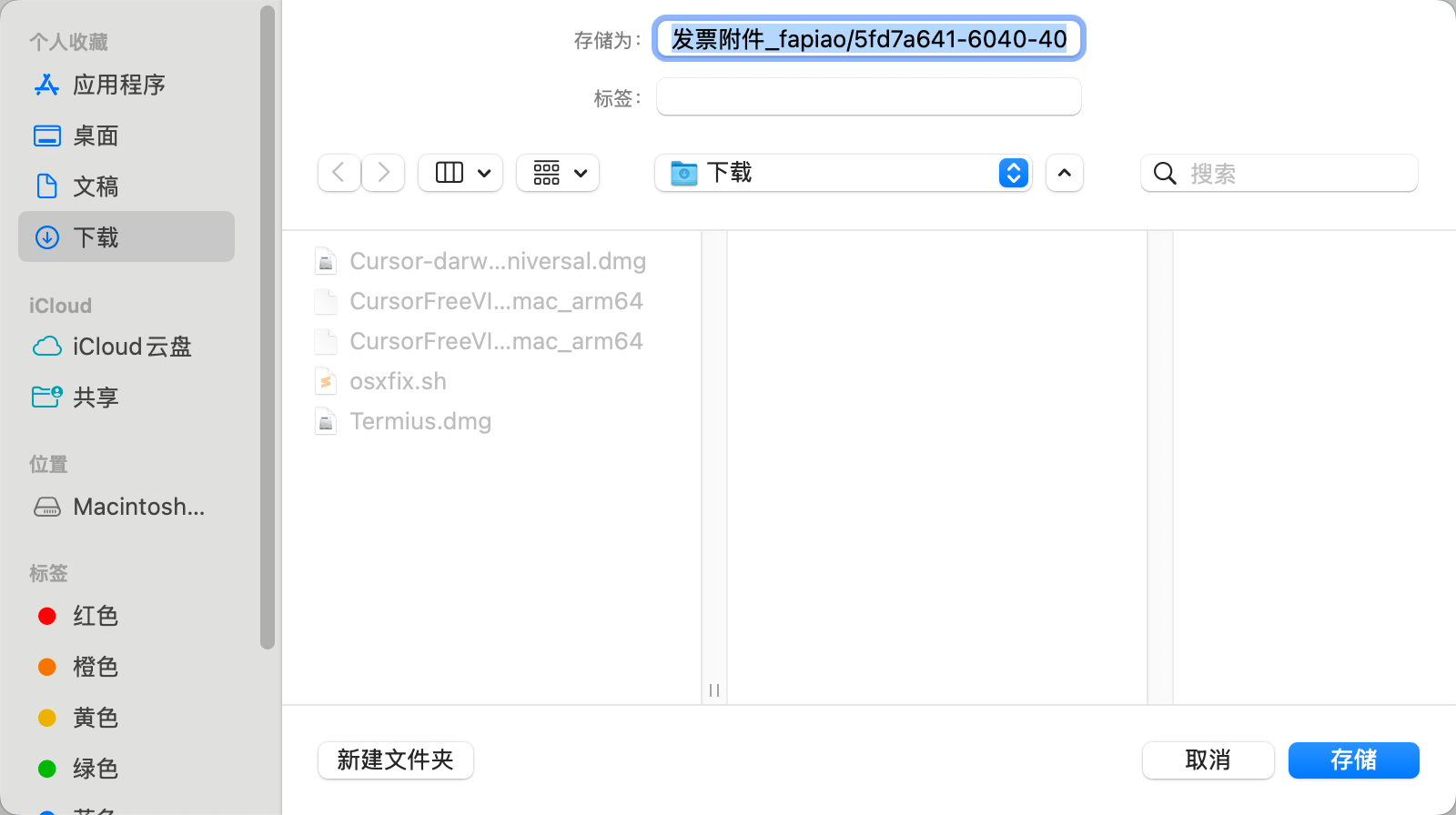Viewport: 1456px width, 815px height.
Task: Open iCloud Drive location
Action: click(x=132, y=347)
